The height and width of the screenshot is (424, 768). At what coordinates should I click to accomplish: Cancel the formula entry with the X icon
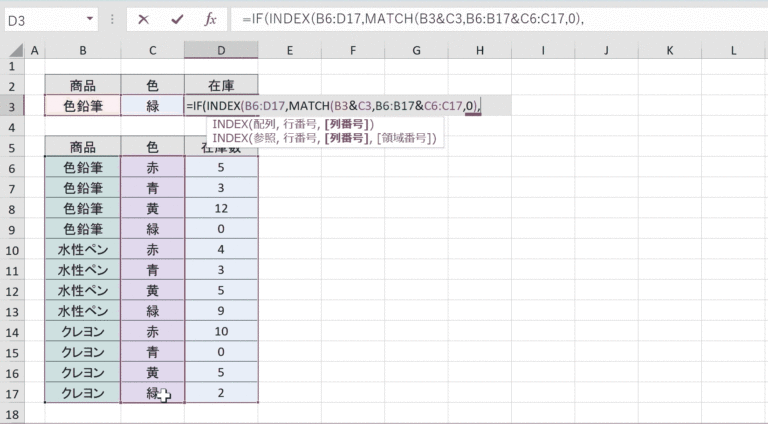click(144, 19)
